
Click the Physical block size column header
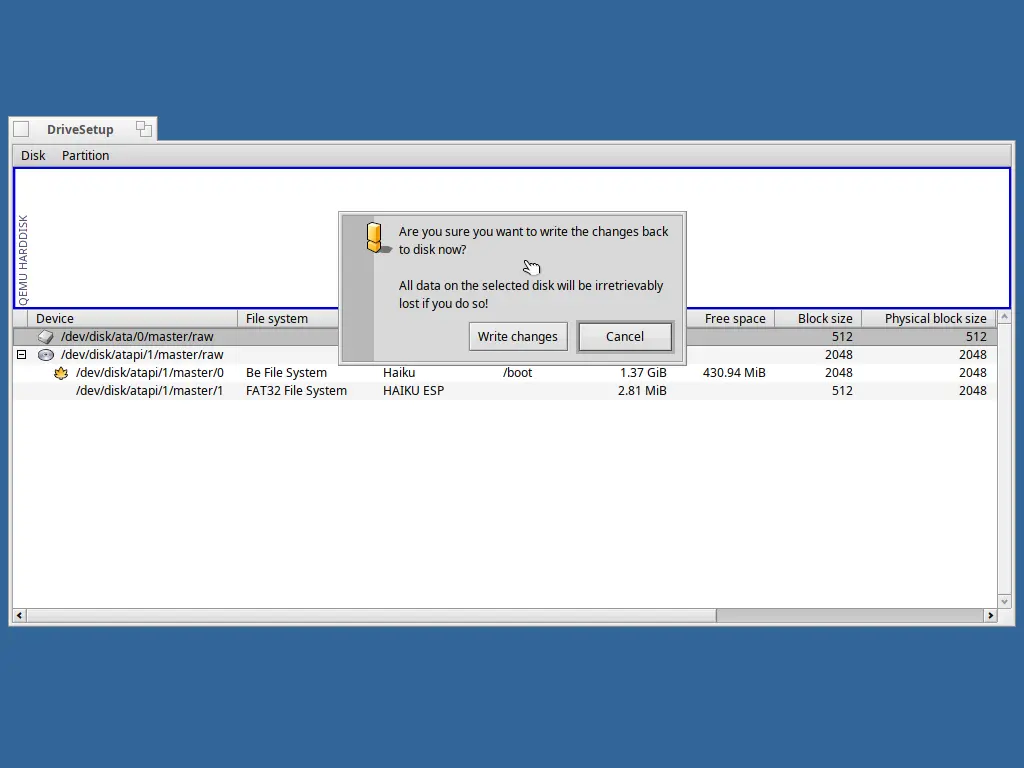point(929,319)
